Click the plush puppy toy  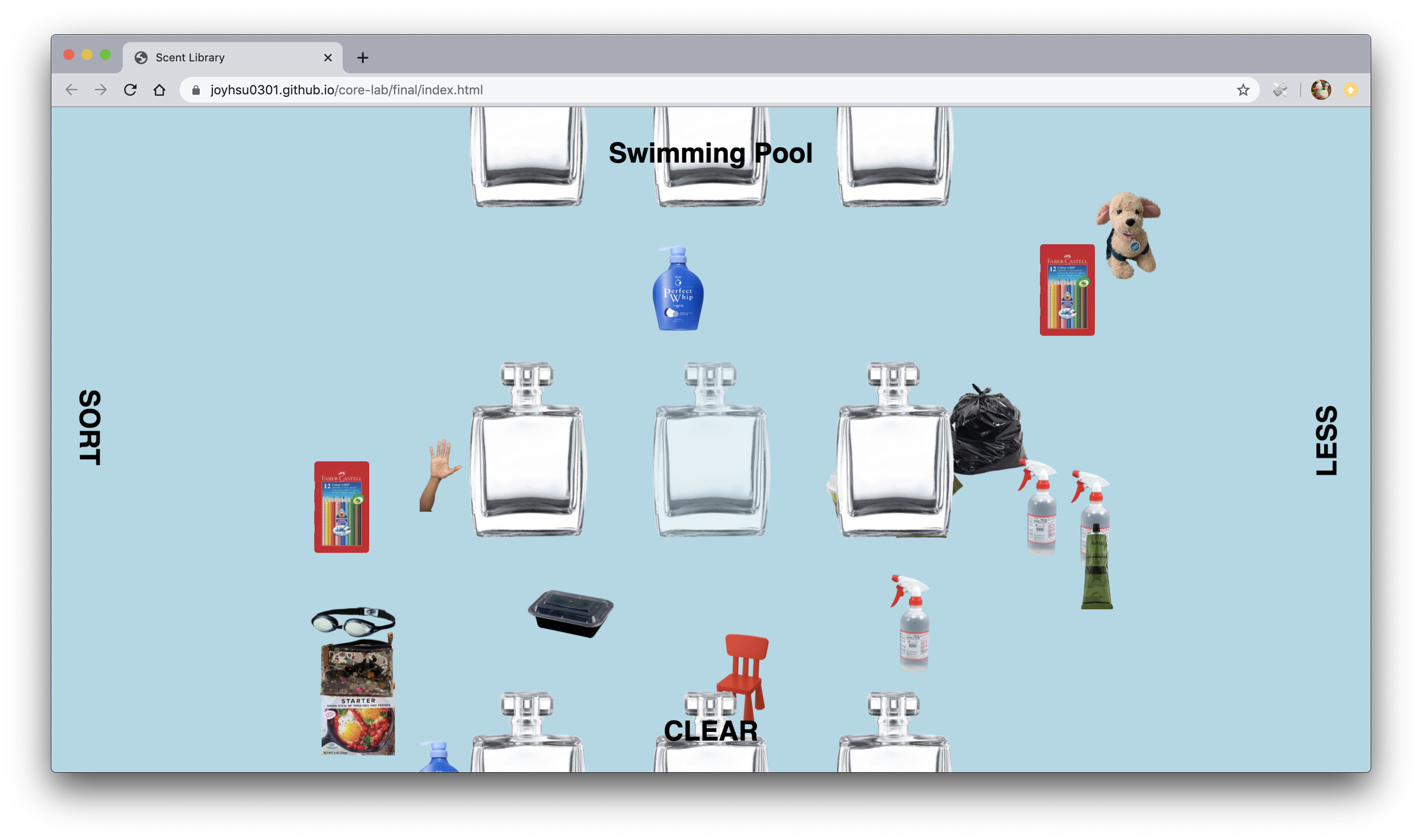coord(1128,235)
